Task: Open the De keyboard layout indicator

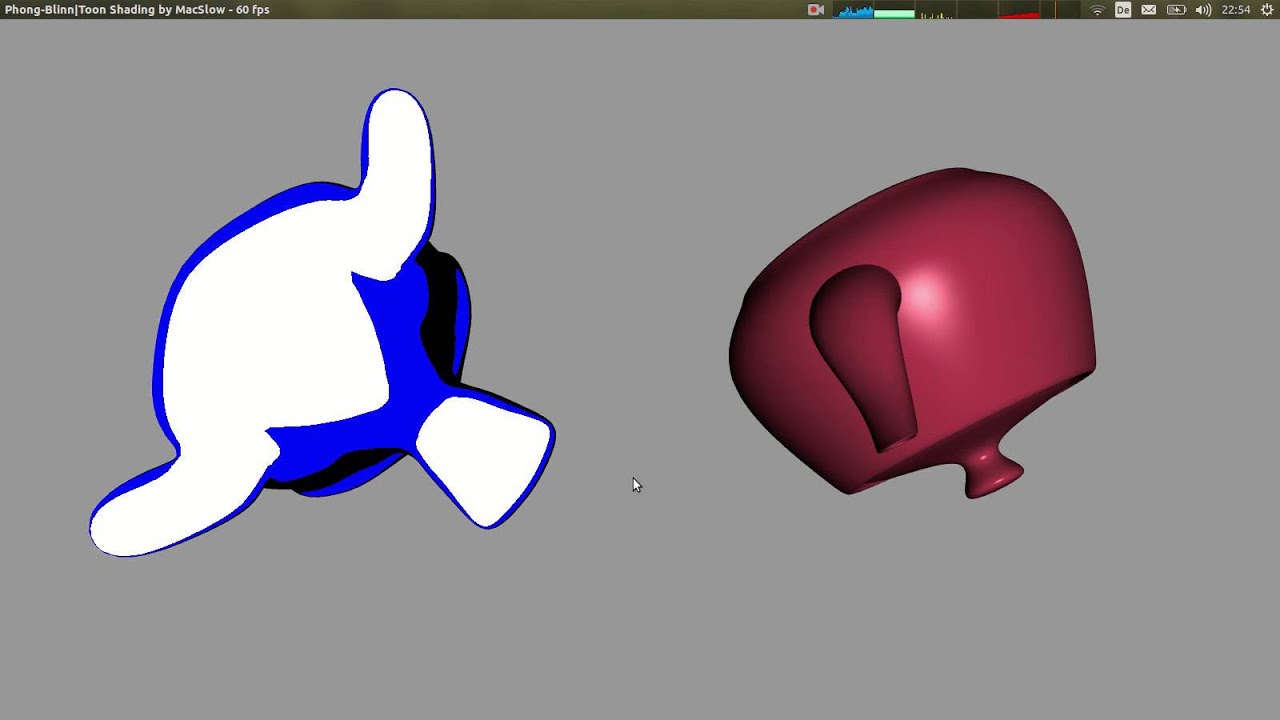Action: point(1123,10)
